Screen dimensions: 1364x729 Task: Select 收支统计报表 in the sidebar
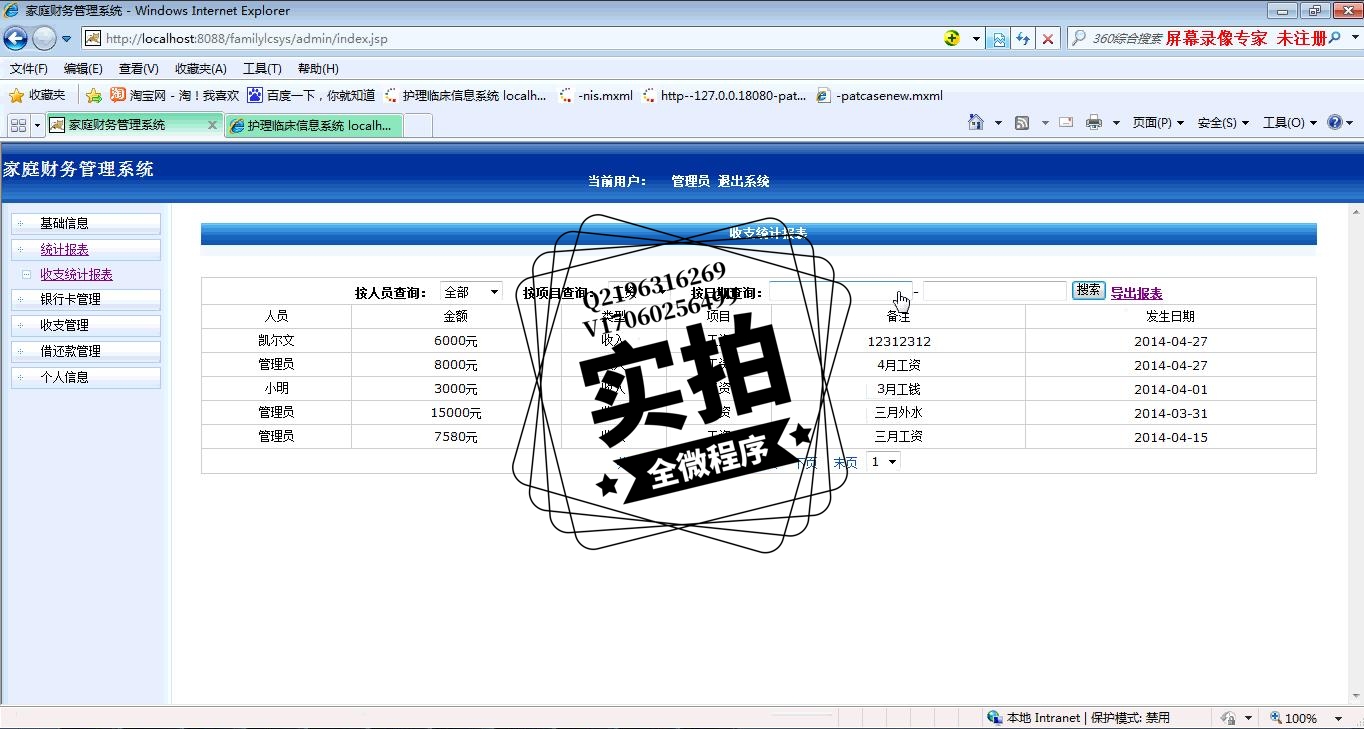coord(76,274)
